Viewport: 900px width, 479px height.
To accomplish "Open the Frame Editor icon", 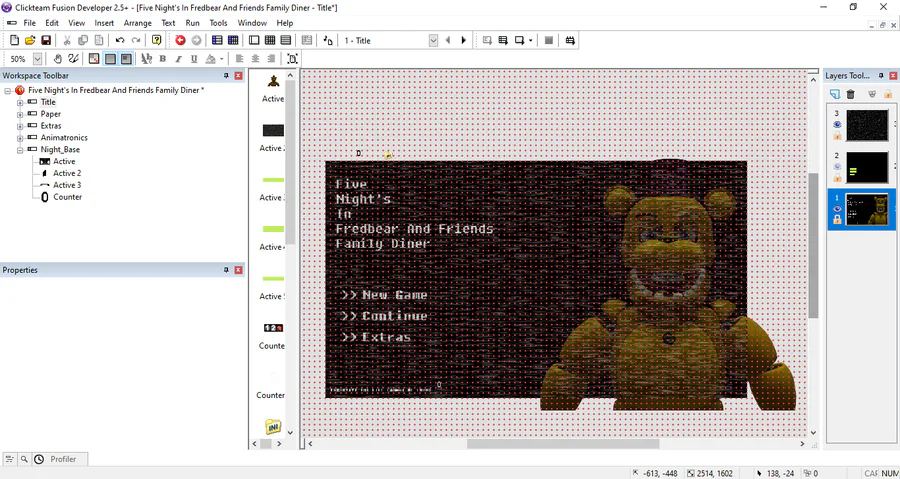I will click(254, 40).
